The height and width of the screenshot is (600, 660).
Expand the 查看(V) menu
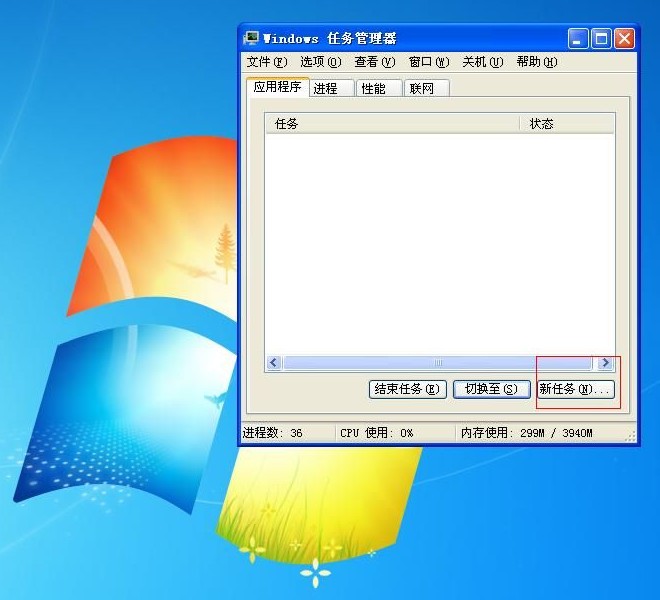point(374,62)
